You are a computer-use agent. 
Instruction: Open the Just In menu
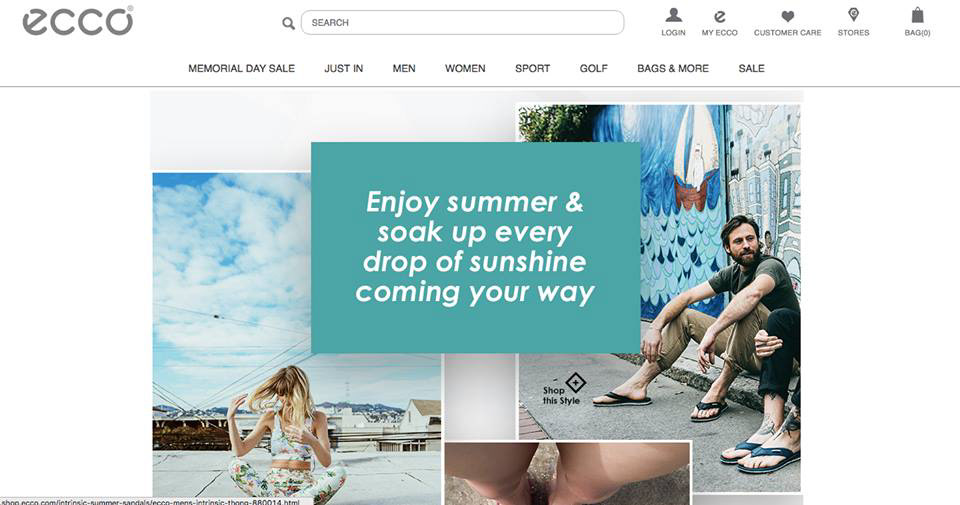point(343,69)
